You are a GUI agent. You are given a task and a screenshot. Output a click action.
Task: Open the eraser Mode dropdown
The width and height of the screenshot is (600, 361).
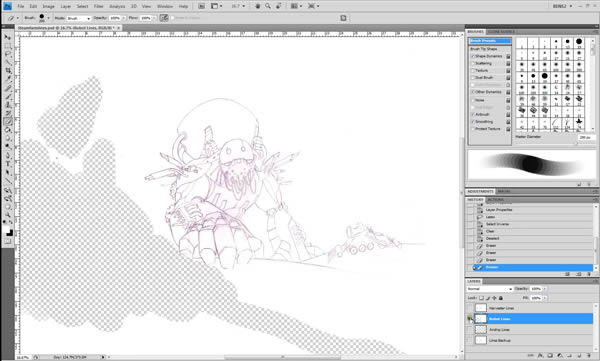(x=79, y=18)
